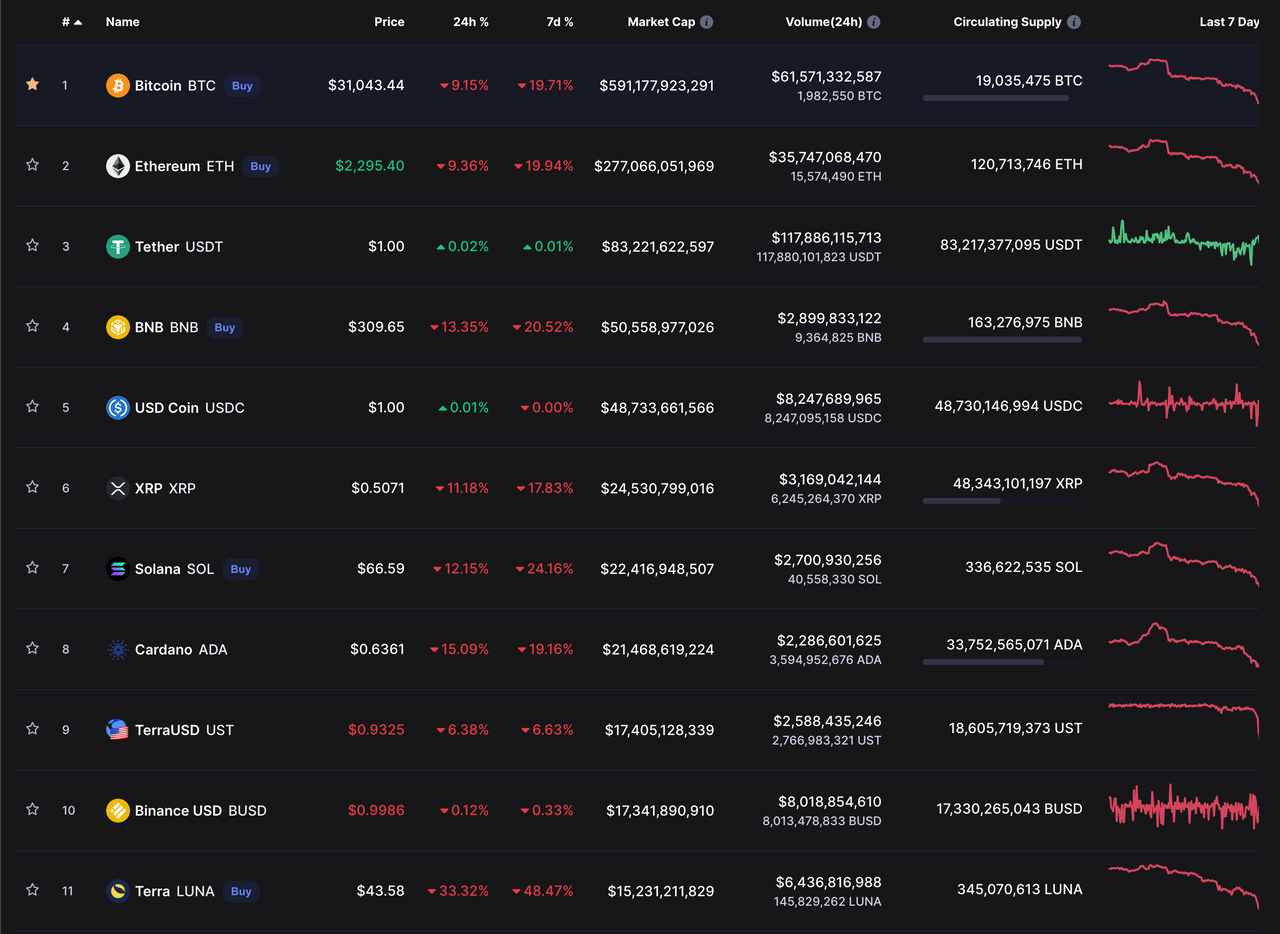Image resolution: width=1280 pixels, height=934 pixels.
Task: Click the Ethereum coin logo icon
Action: coord(118,166)
